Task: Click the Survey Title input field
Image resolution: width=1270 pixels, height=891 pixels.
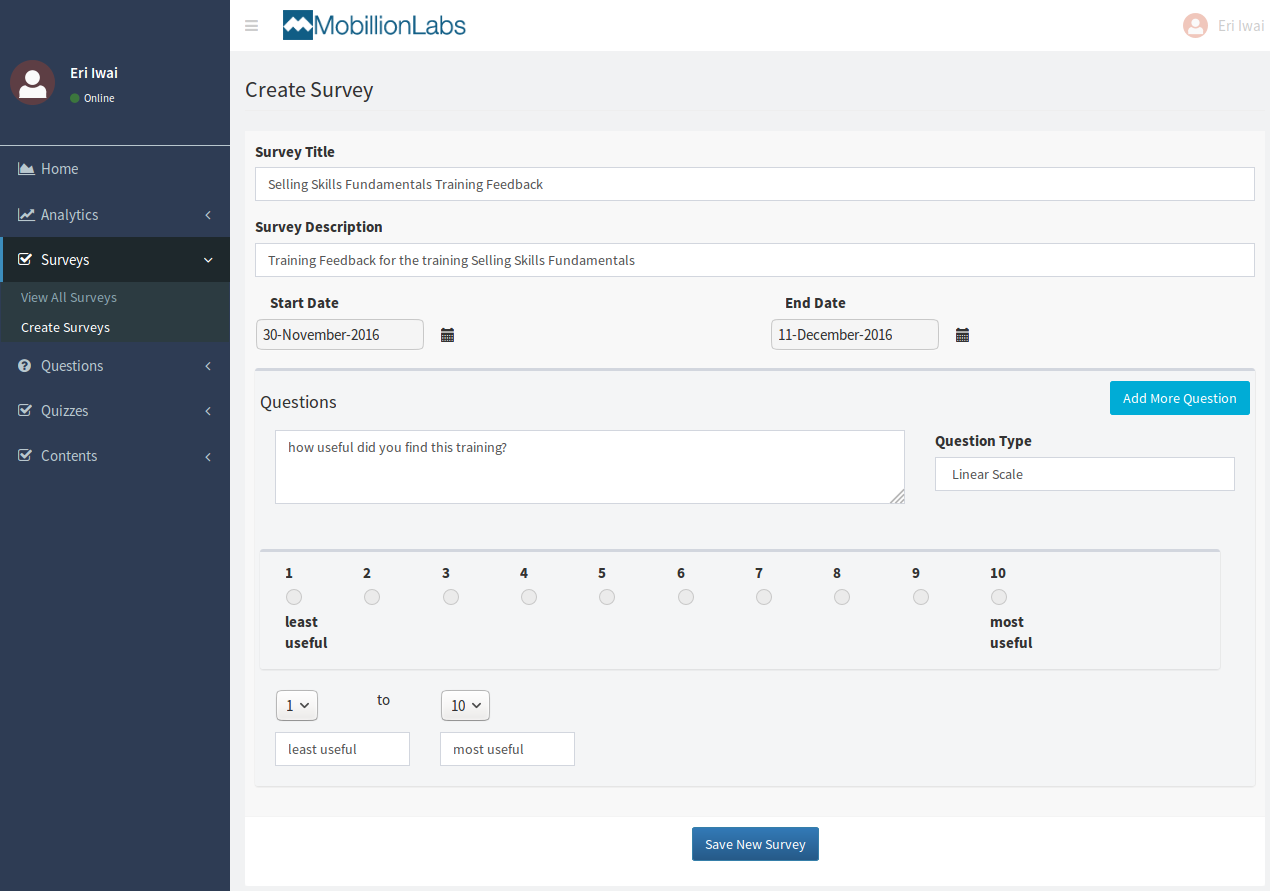Action: [x=754, y=184]
